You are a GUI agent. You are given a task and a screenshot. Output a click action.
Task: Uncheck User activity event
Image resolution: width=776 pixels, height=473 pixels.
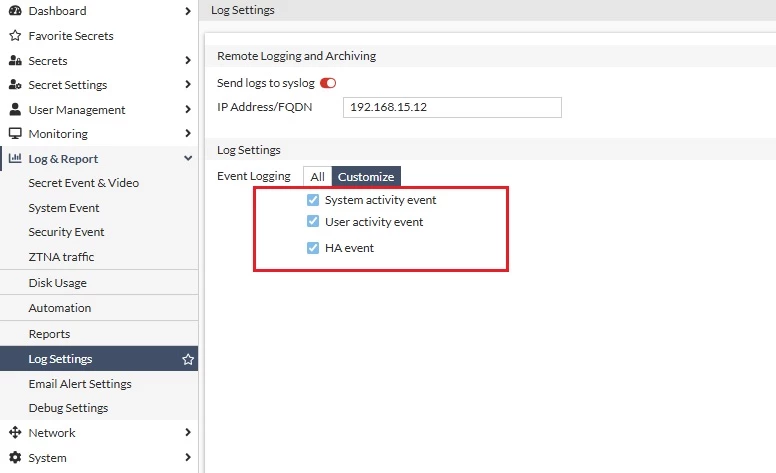click(313, 221)
